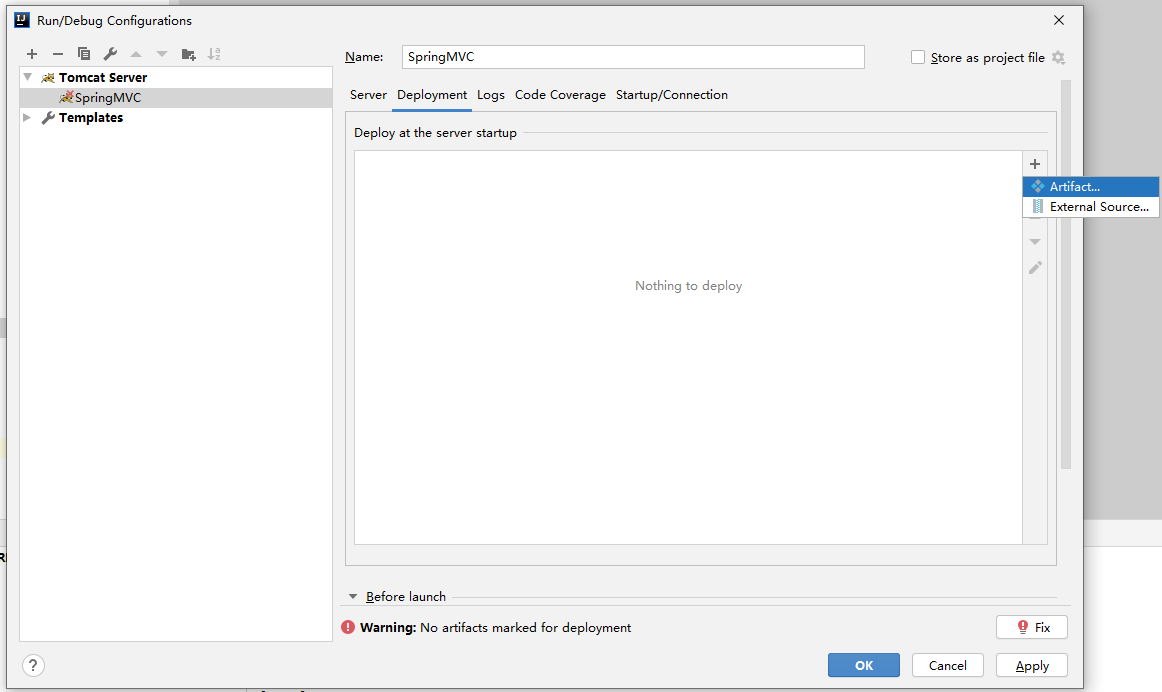Click the red warning icon near No artifacts message
The height and width of the screenshot is (692, 1162).
(348, 628)
